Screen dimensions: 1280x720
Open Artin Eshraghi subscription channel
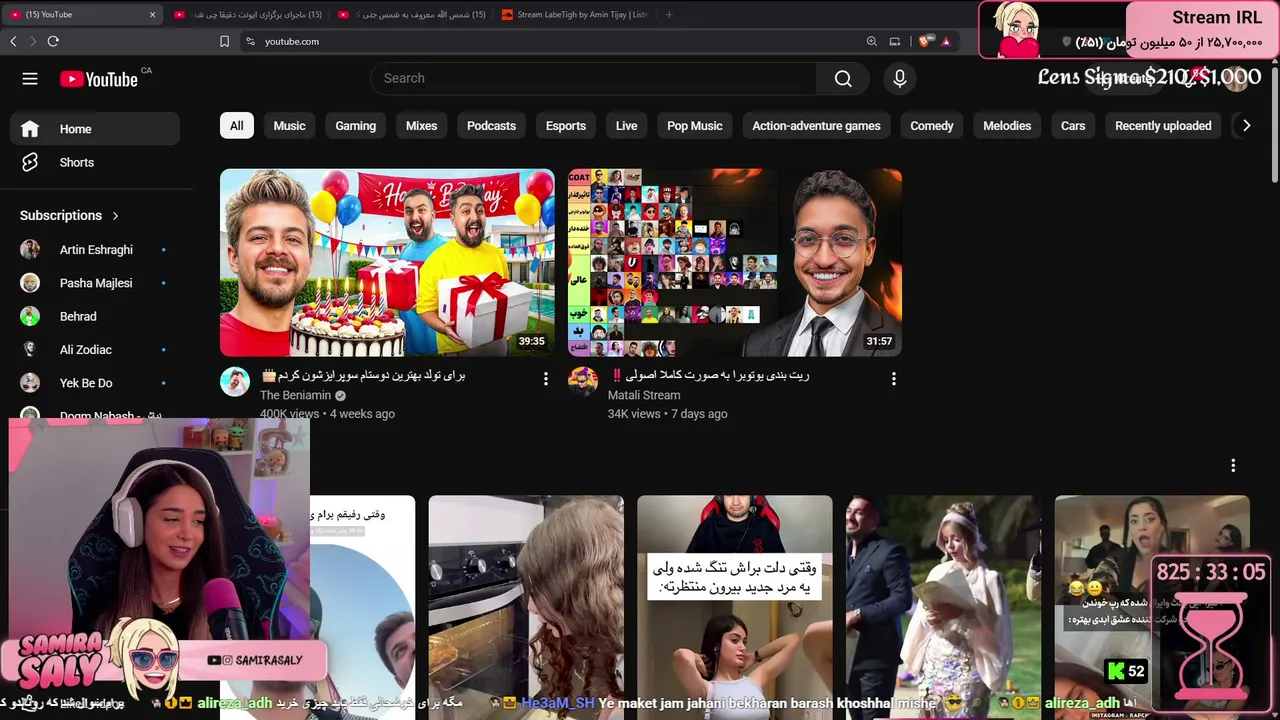coord(95,250)
